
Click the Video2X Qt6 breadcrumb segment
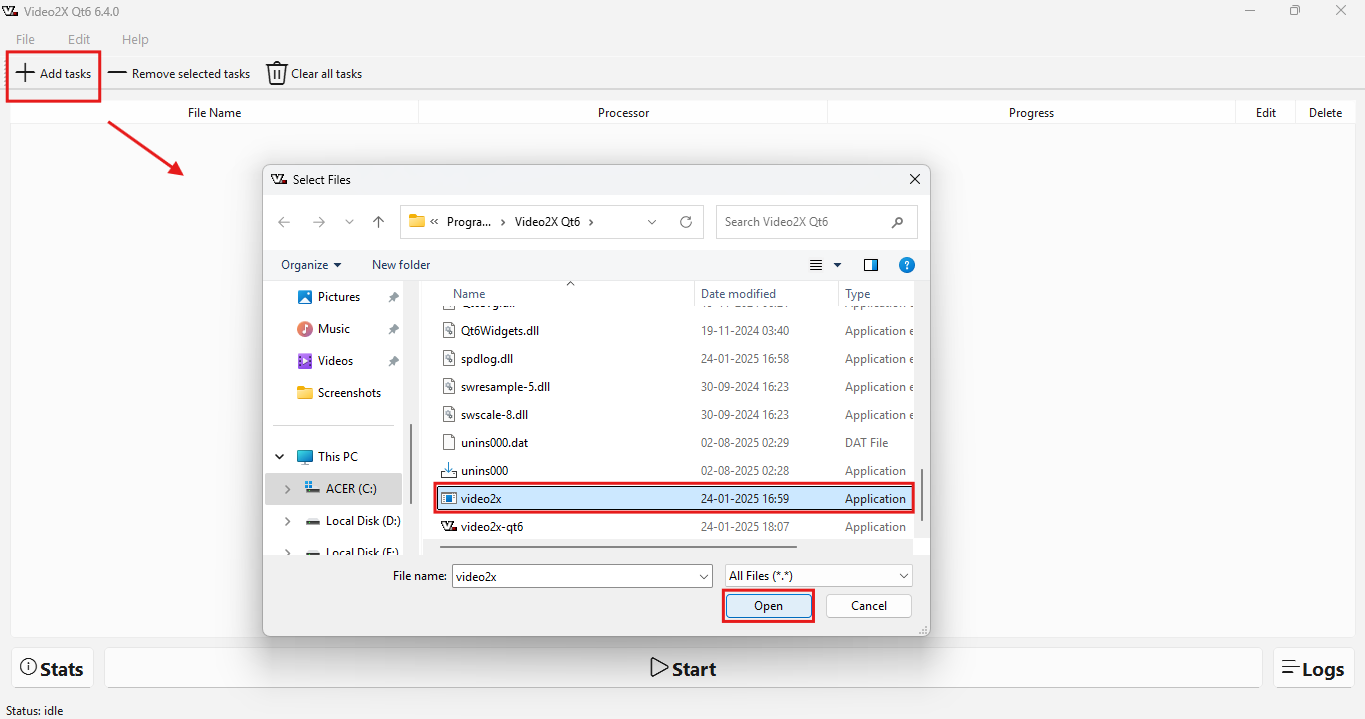tap(547, 222)
